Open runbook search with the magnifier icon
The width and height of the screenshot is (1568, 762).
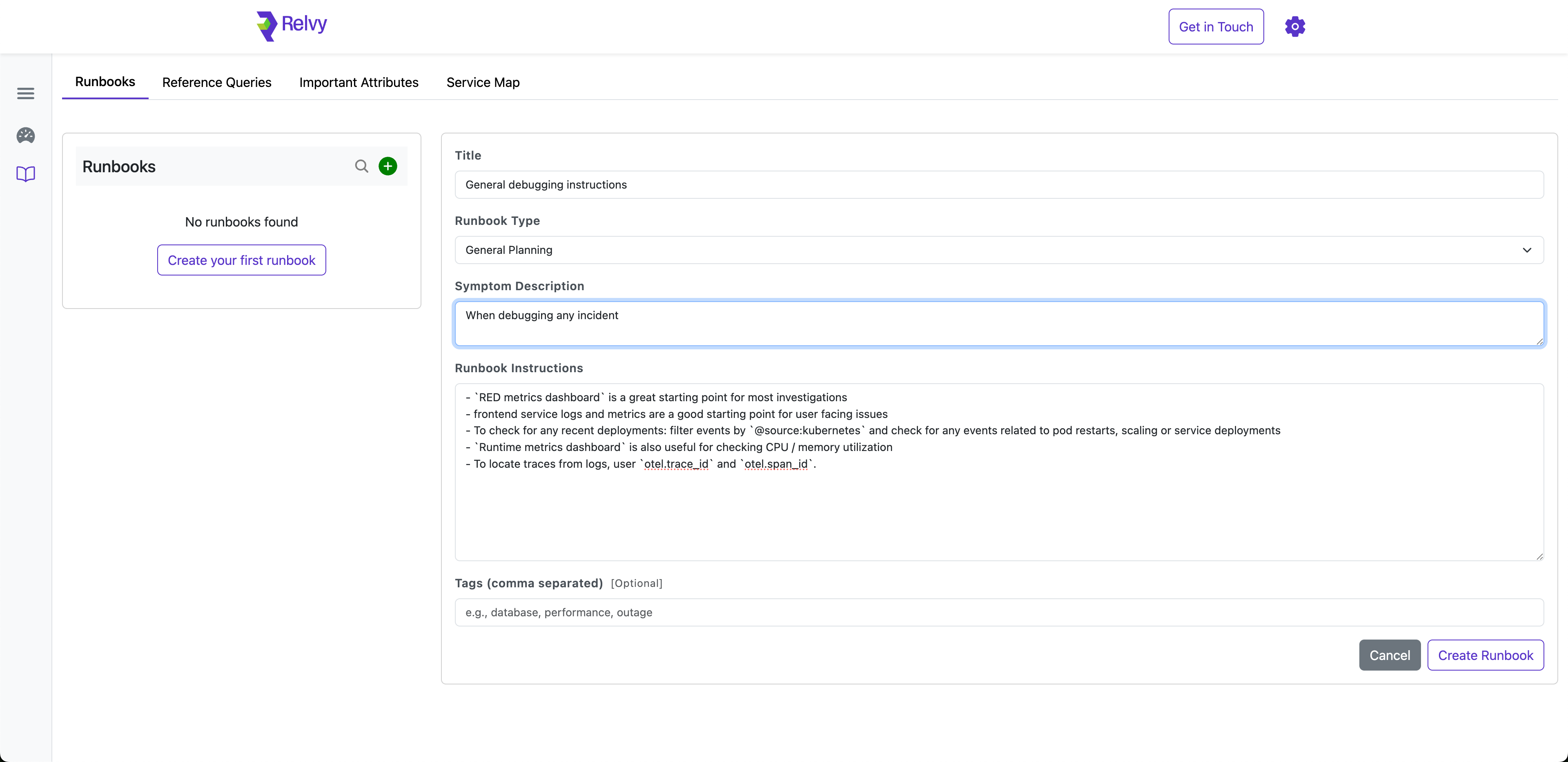click(361, 166)
